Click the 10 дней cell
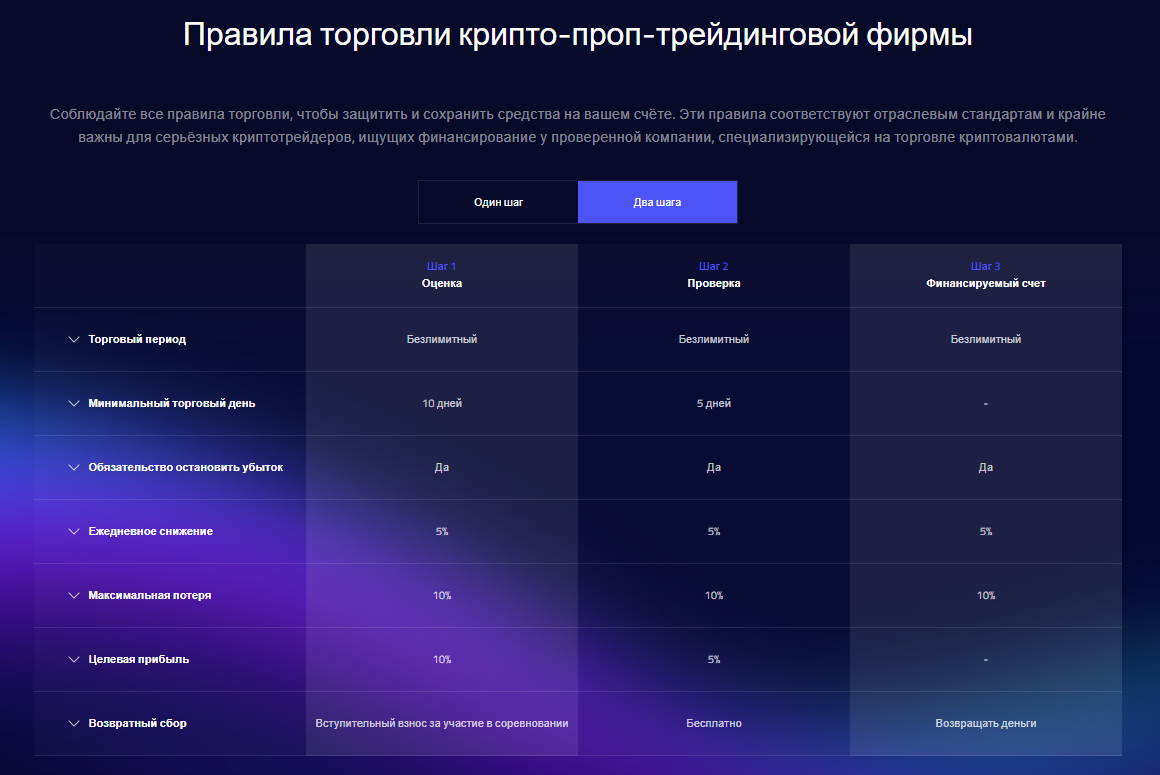This screenshot has width=1160, height=775. (x=442, y=403)
